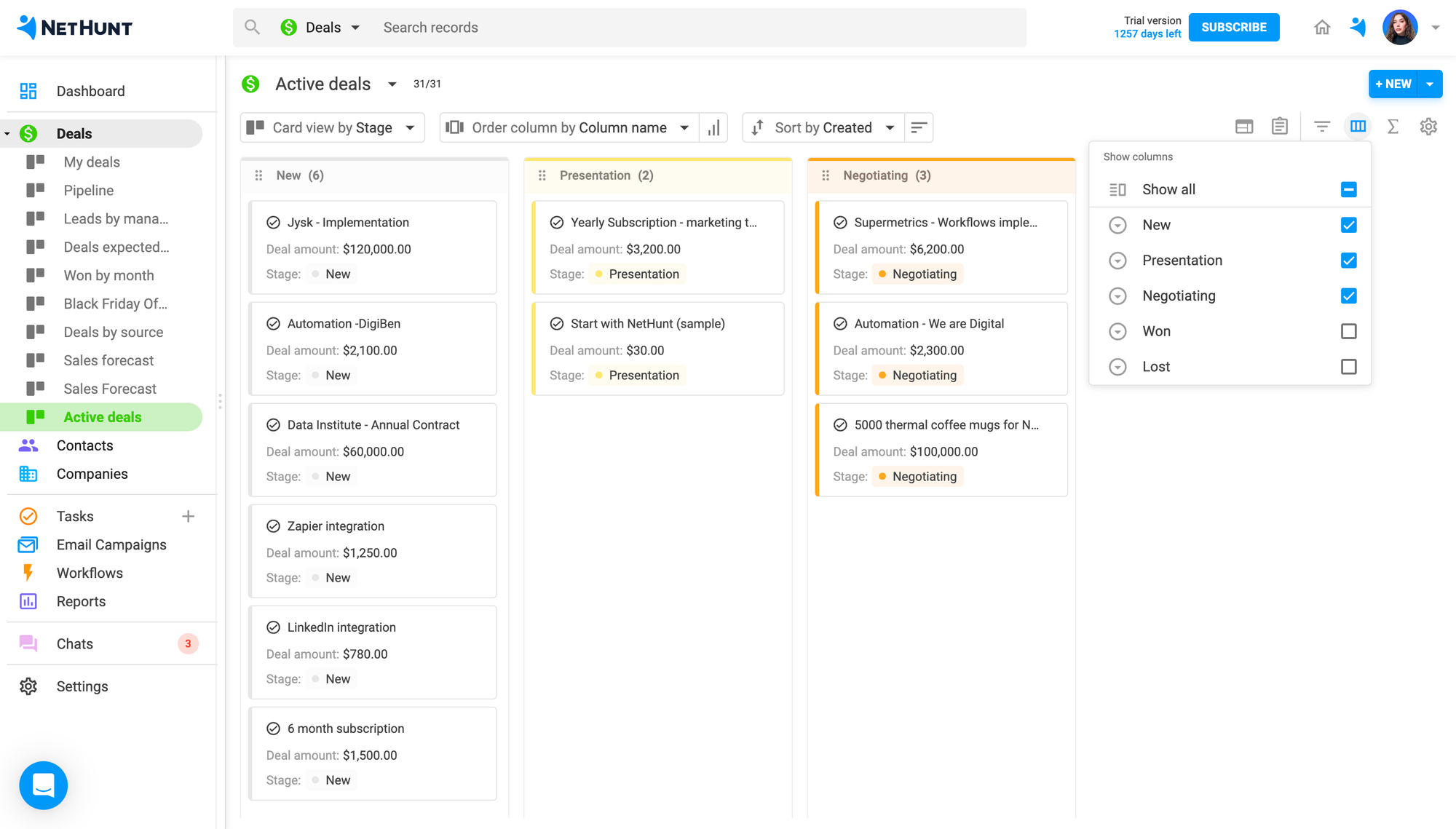Open the Reports section
The height and width of the screenshot is (829, 1456).
coord(81,601)
